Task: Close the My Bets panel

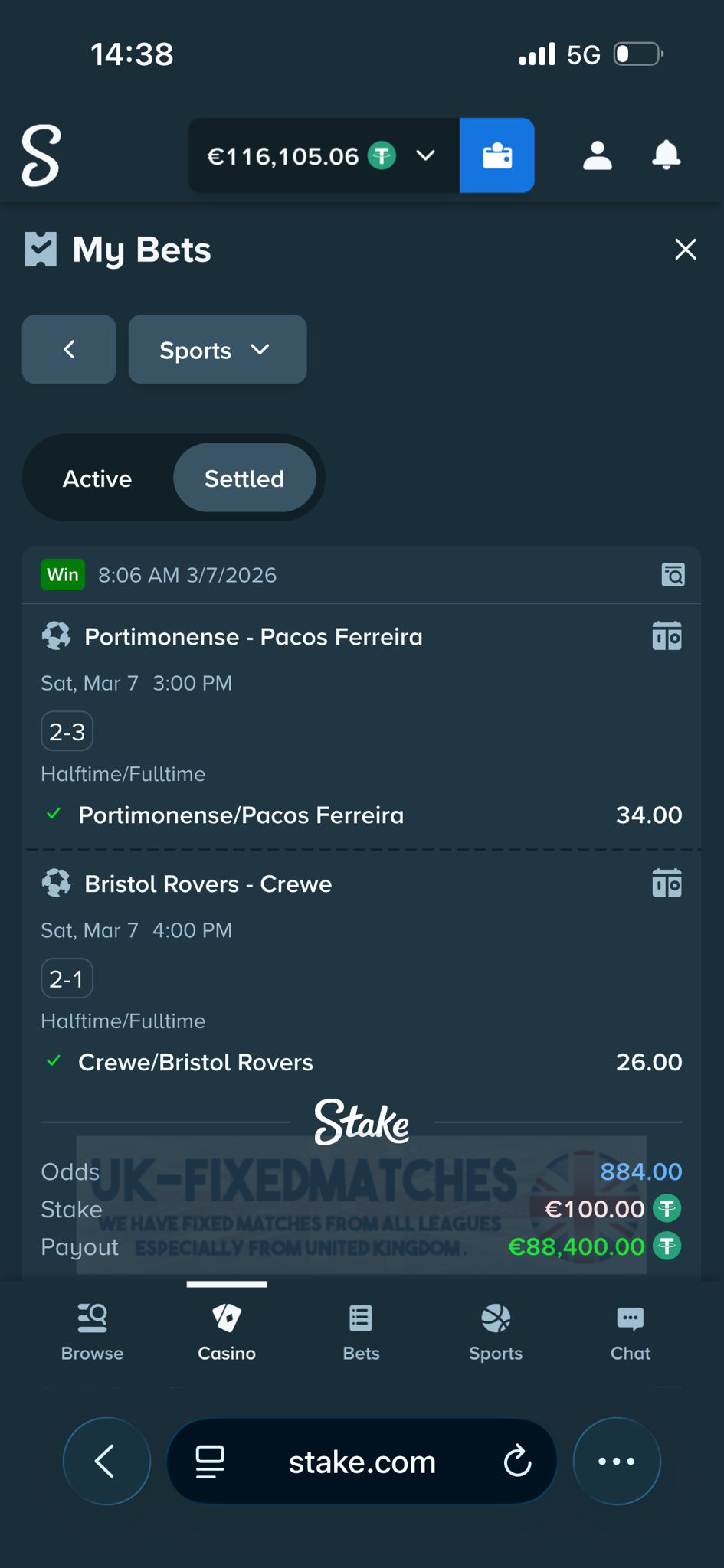Action: tap(684, 249)
